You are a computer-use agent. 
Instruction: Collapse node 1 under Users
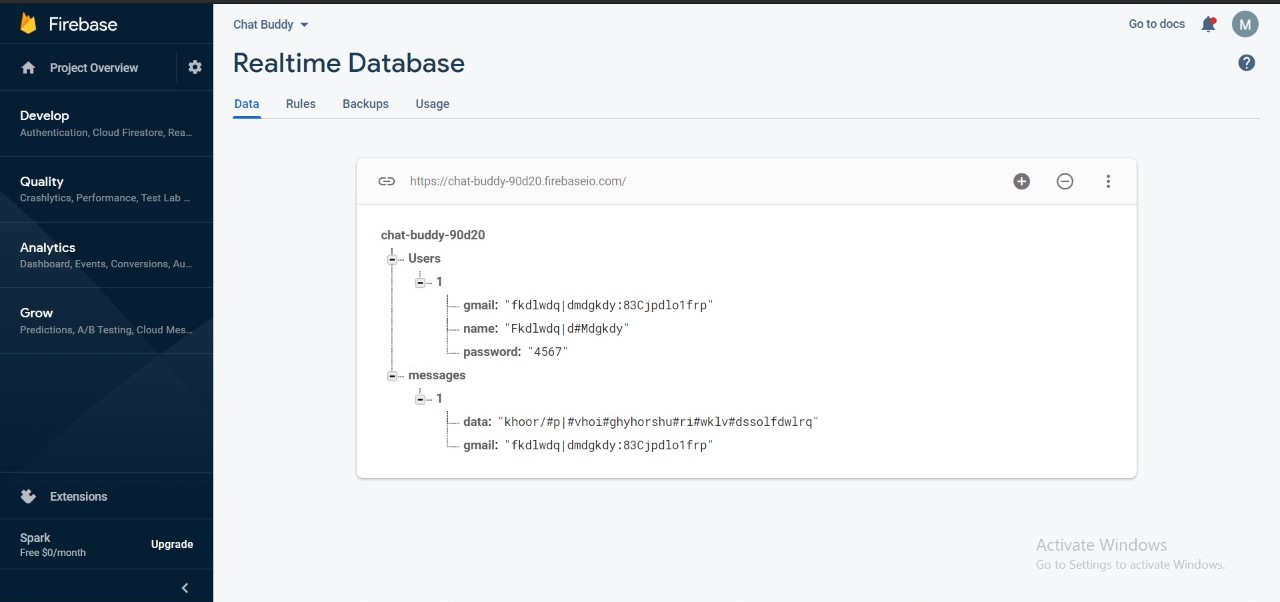pyautogui.click(x=420, y=282)
